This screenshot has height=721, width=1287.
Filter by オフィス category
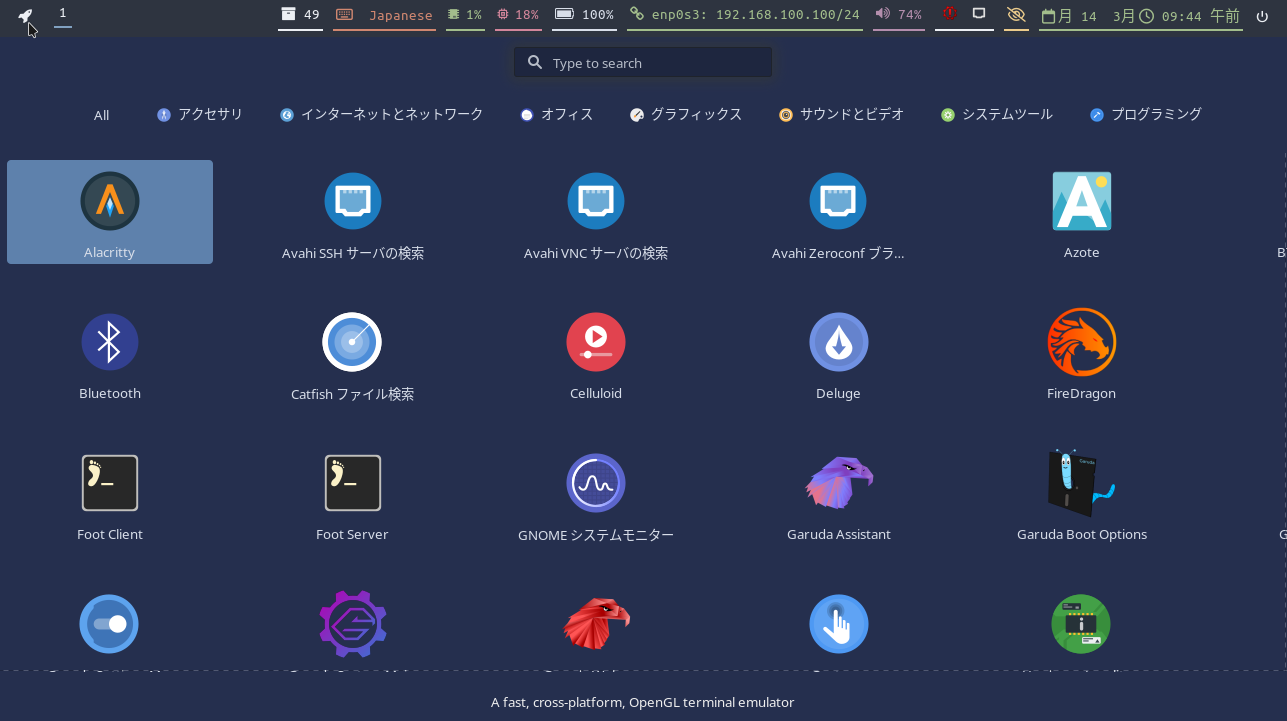tap(557, 115)
